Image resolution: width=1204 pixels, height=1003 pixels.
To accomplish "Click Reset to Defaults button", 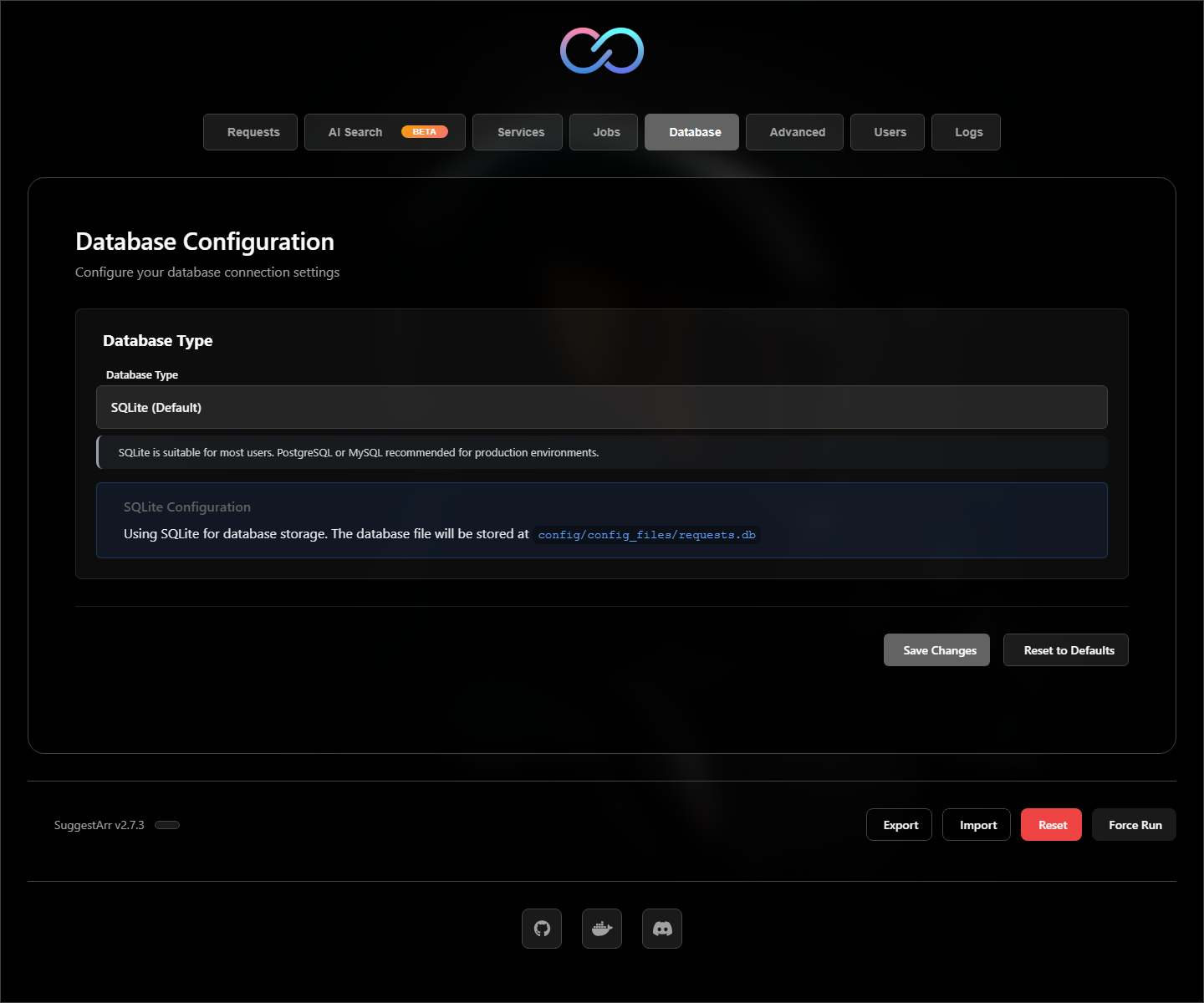I will click(1066, 650).
